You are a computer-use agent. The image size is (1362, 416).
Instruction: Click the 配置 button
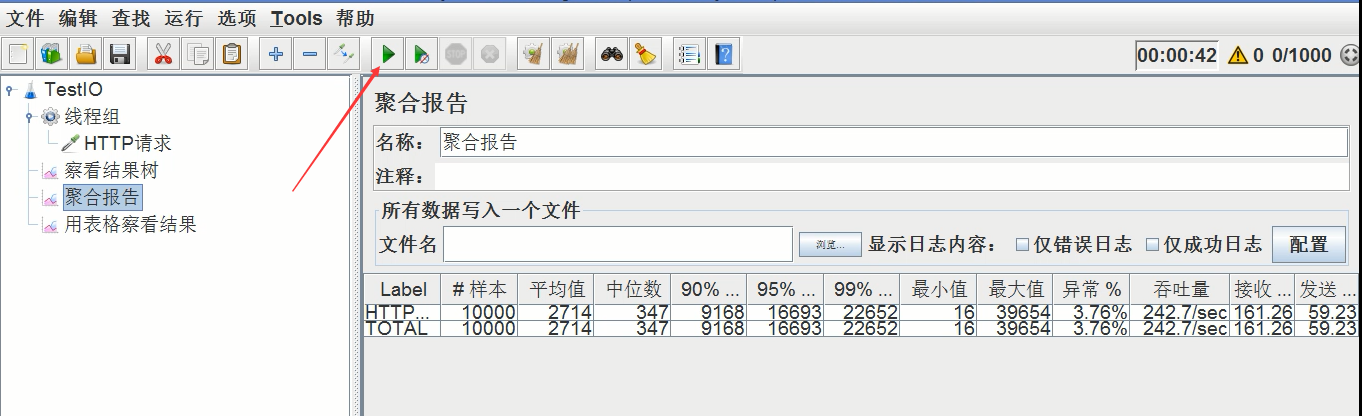click(1309, 244)
